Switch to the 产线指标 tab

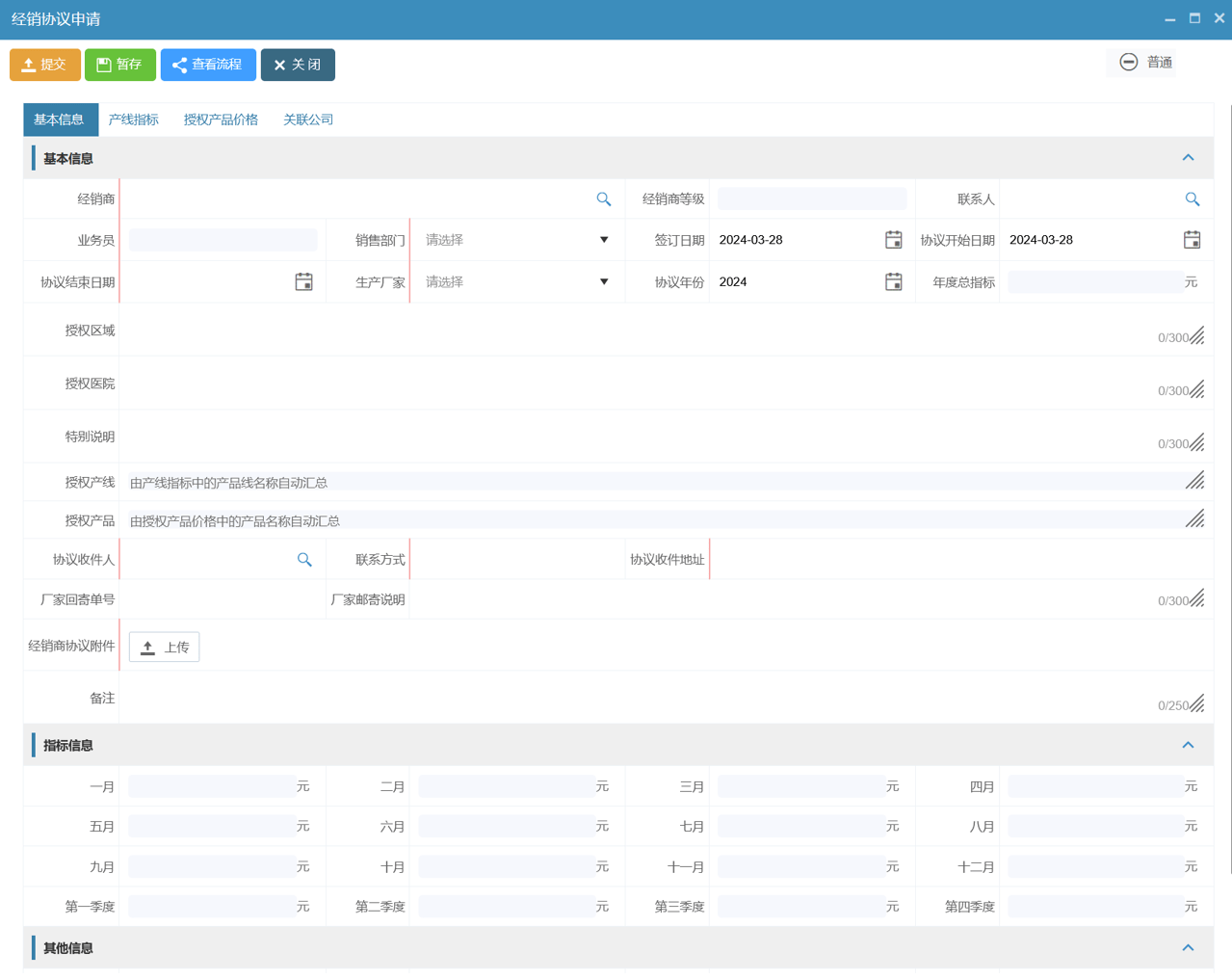point(134,119)
